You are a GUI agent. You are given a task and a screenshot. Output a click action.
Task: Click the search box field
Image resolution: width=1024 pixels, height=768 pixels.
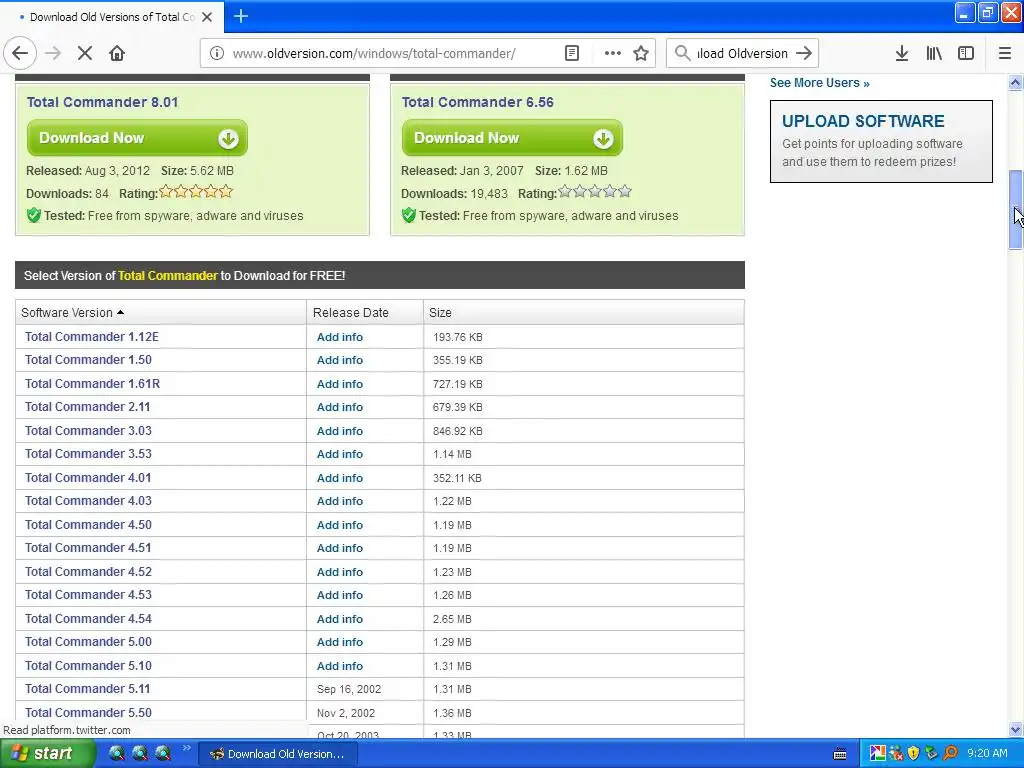[x=742, y=54]
